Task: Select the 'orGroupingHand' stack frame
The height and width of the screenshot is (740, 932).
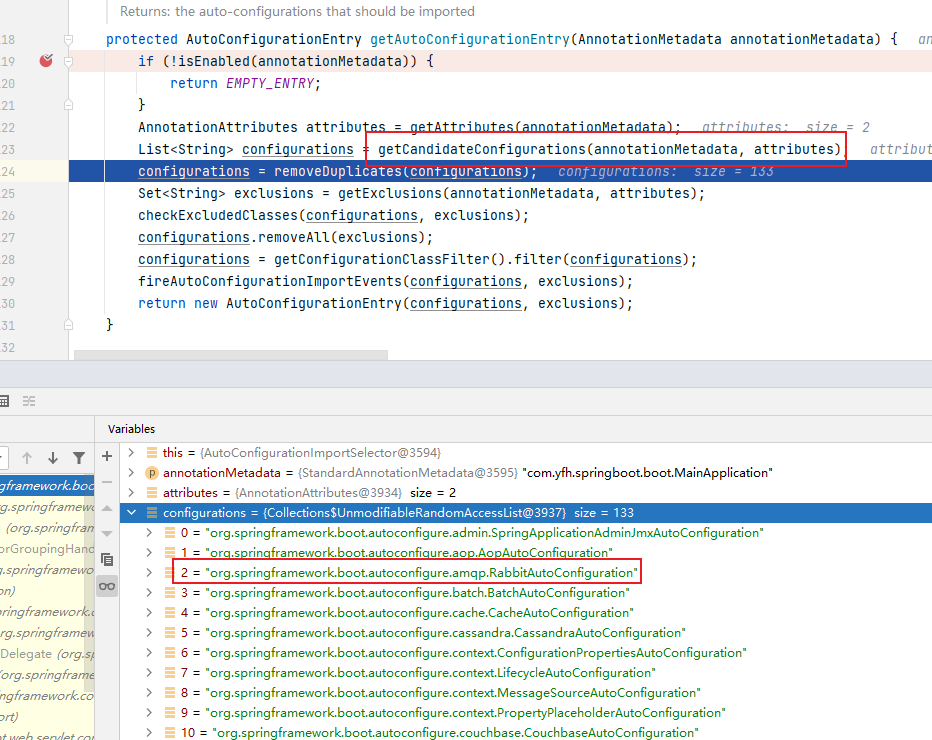Action: coord(47,549)
